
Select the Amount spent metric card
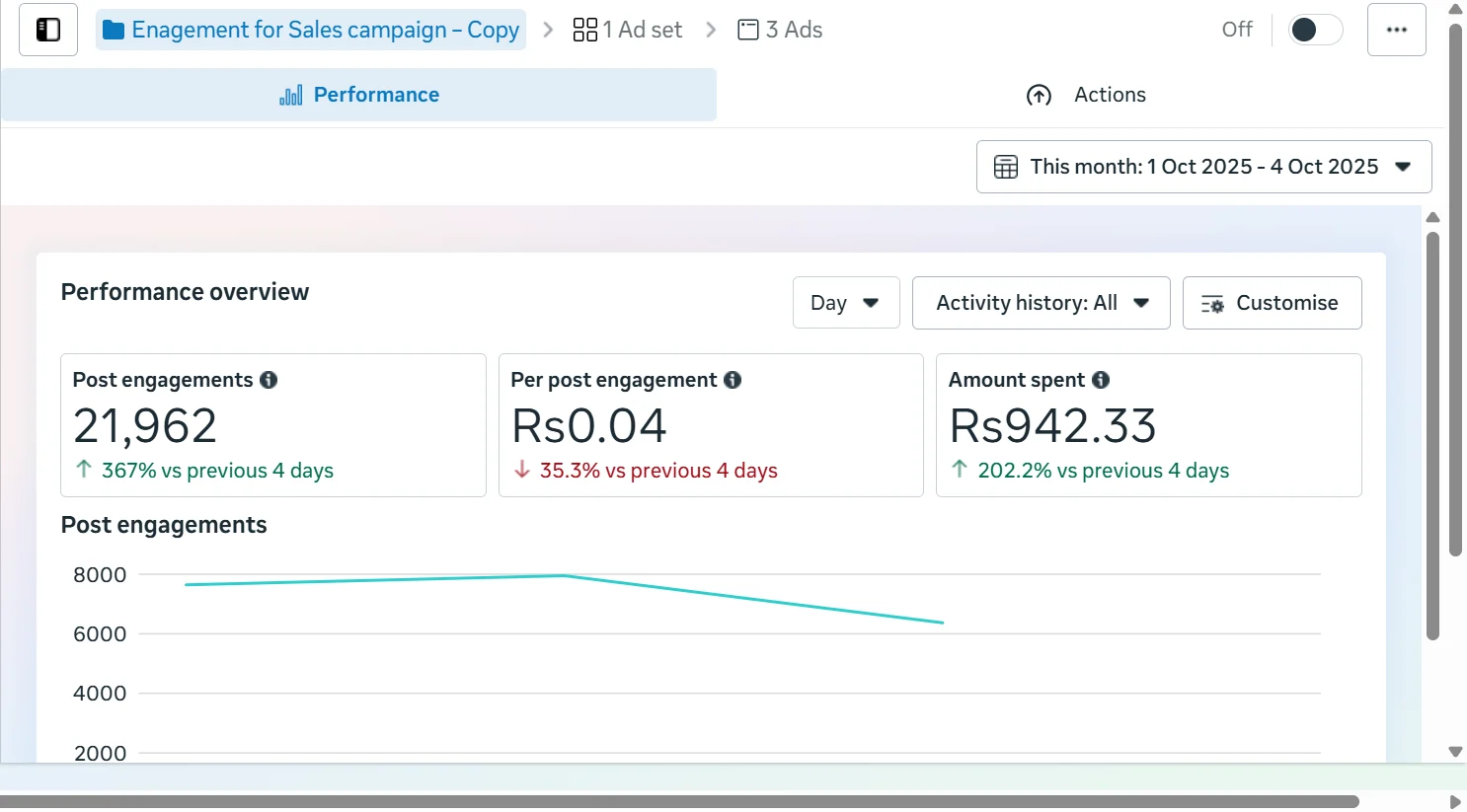pyautogui.click(x=1148, y=425)
